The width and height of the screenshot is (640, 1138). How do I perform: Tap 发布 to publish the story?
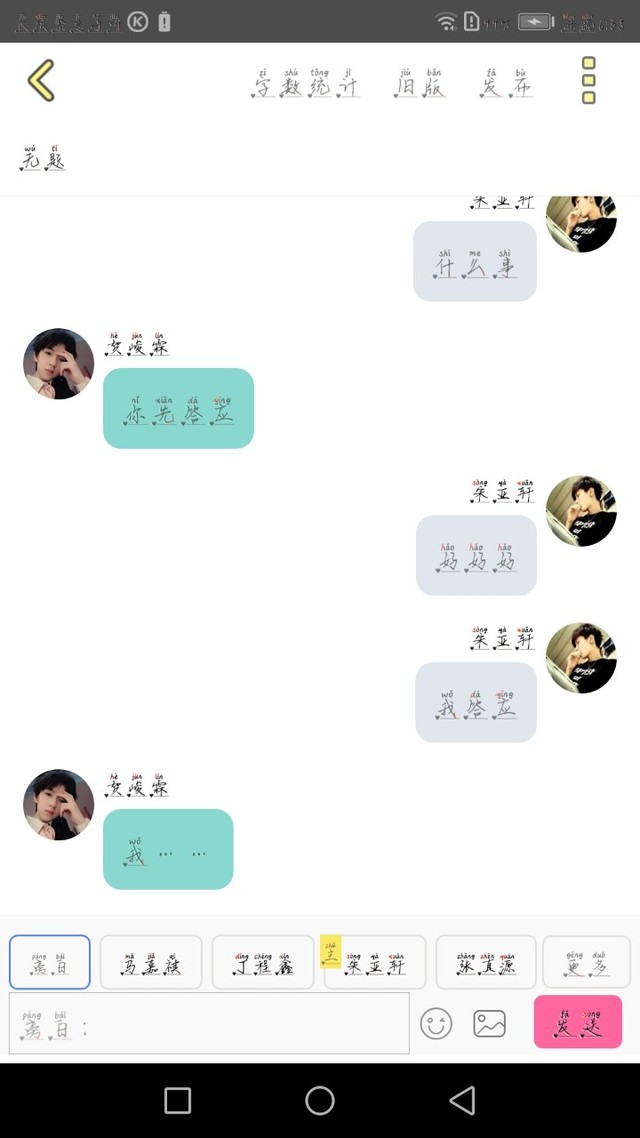506,83
